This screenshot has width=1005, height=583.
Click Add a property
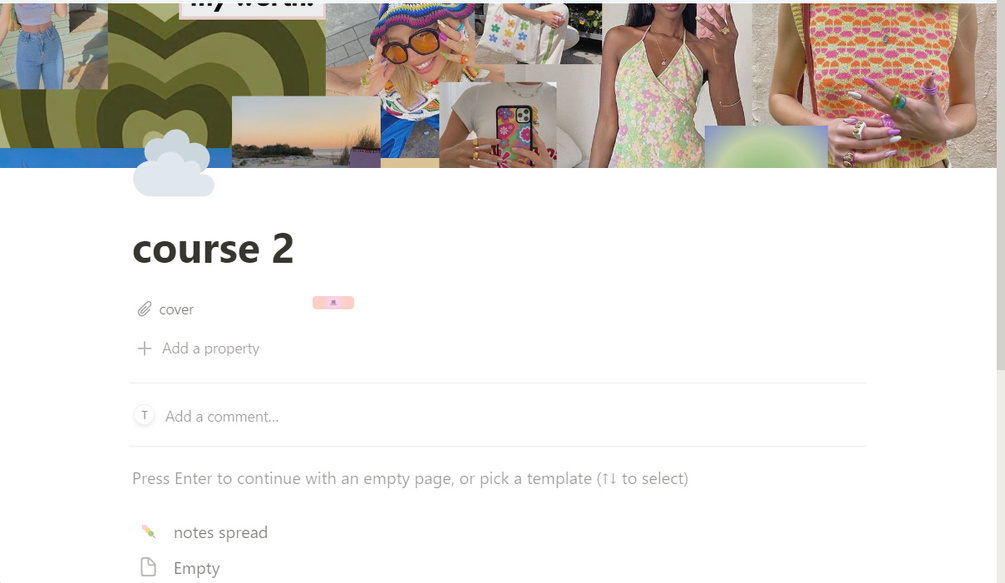click(x=211, y=349)
